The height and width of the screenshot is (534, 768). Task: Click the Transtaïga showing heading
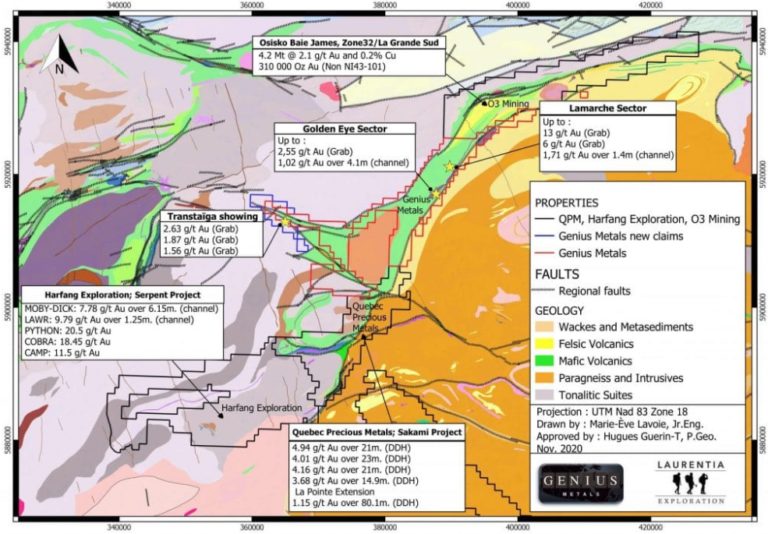(x=213, y=217)
